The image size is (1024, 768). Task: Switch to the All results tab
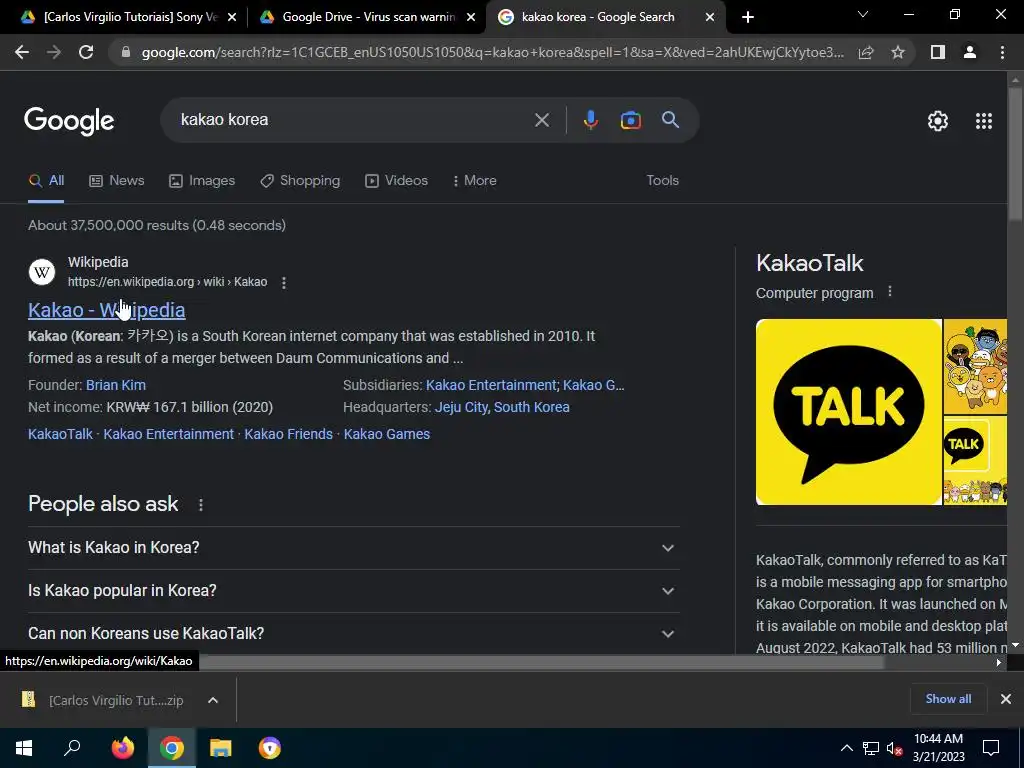[46, 181]
